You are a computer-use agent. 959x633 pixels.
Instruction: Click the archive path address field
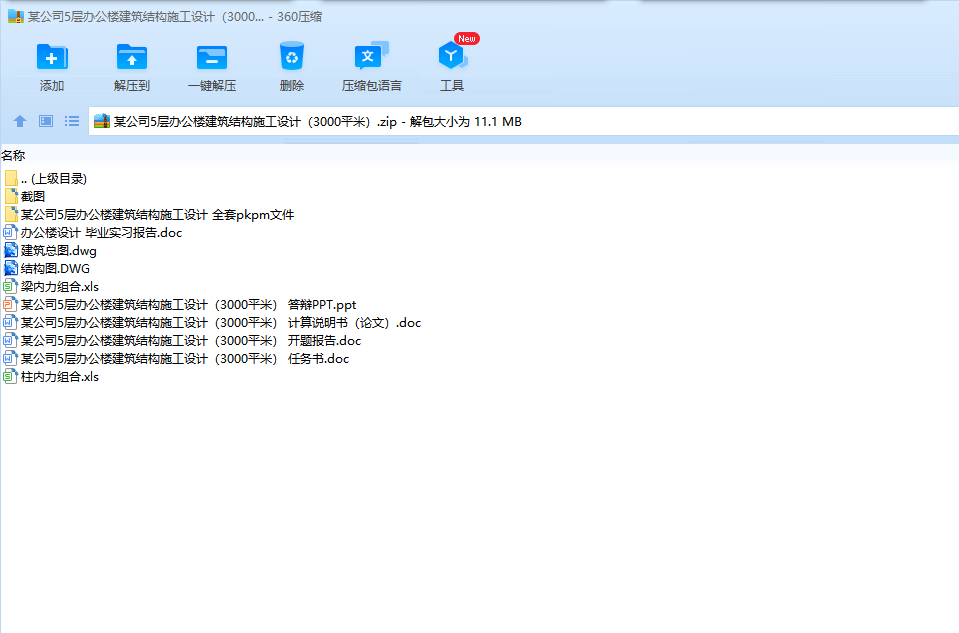524,121
